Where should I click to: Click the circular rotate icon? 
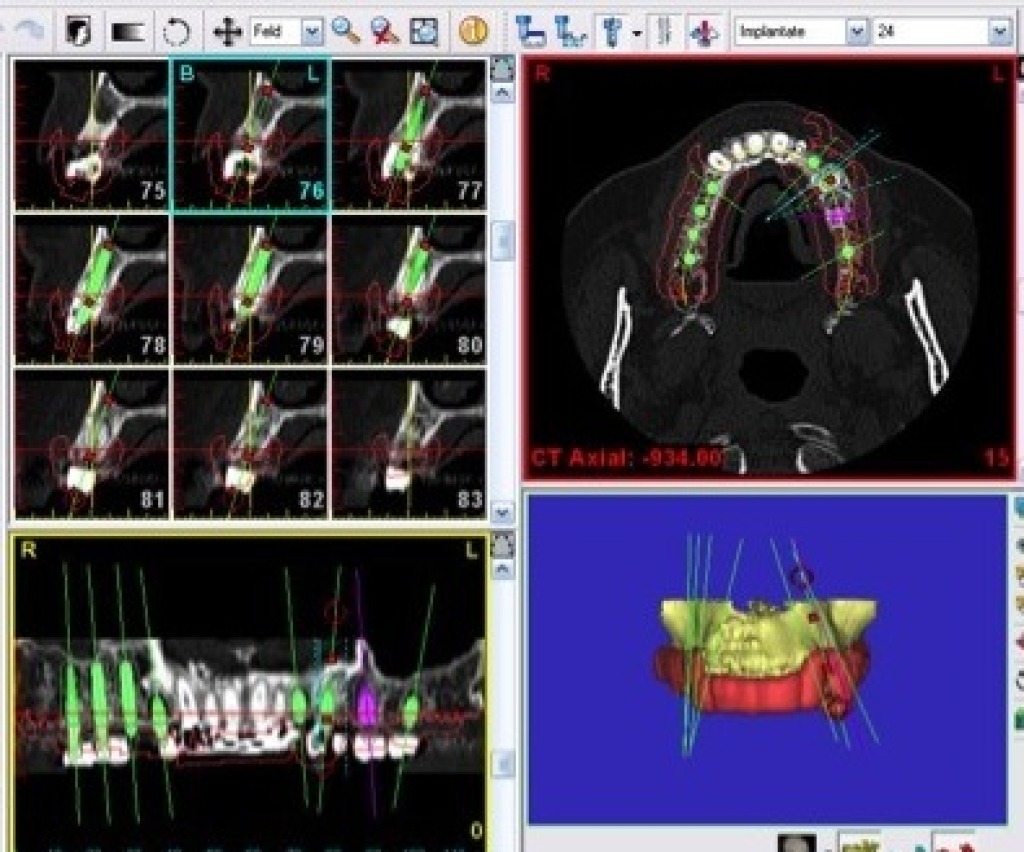click(177, 31)
